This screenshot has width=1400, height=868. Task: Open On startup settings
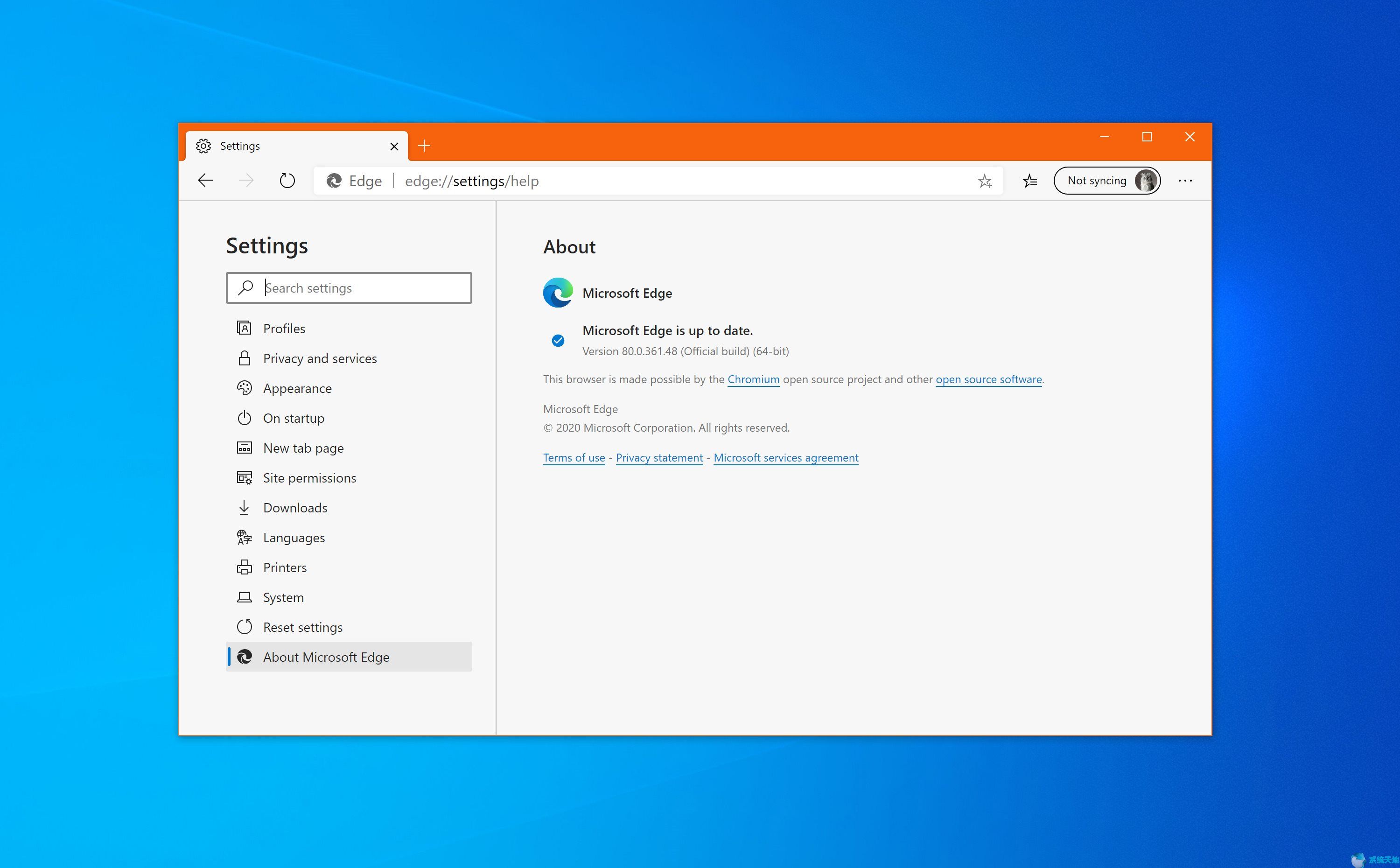pos(349,418)
